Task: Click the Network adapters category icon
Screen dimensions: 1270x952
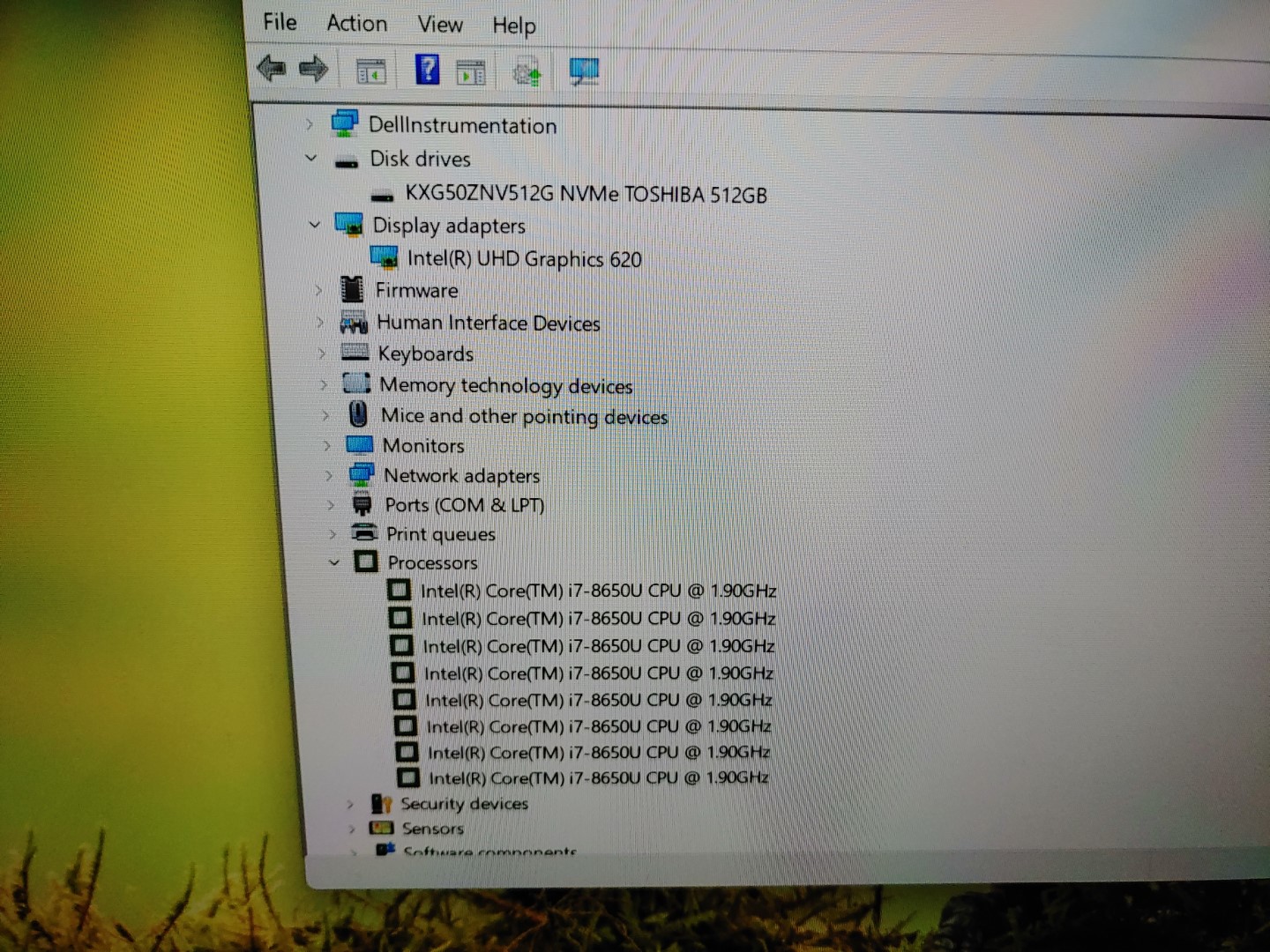Action: tap(362, 475)
